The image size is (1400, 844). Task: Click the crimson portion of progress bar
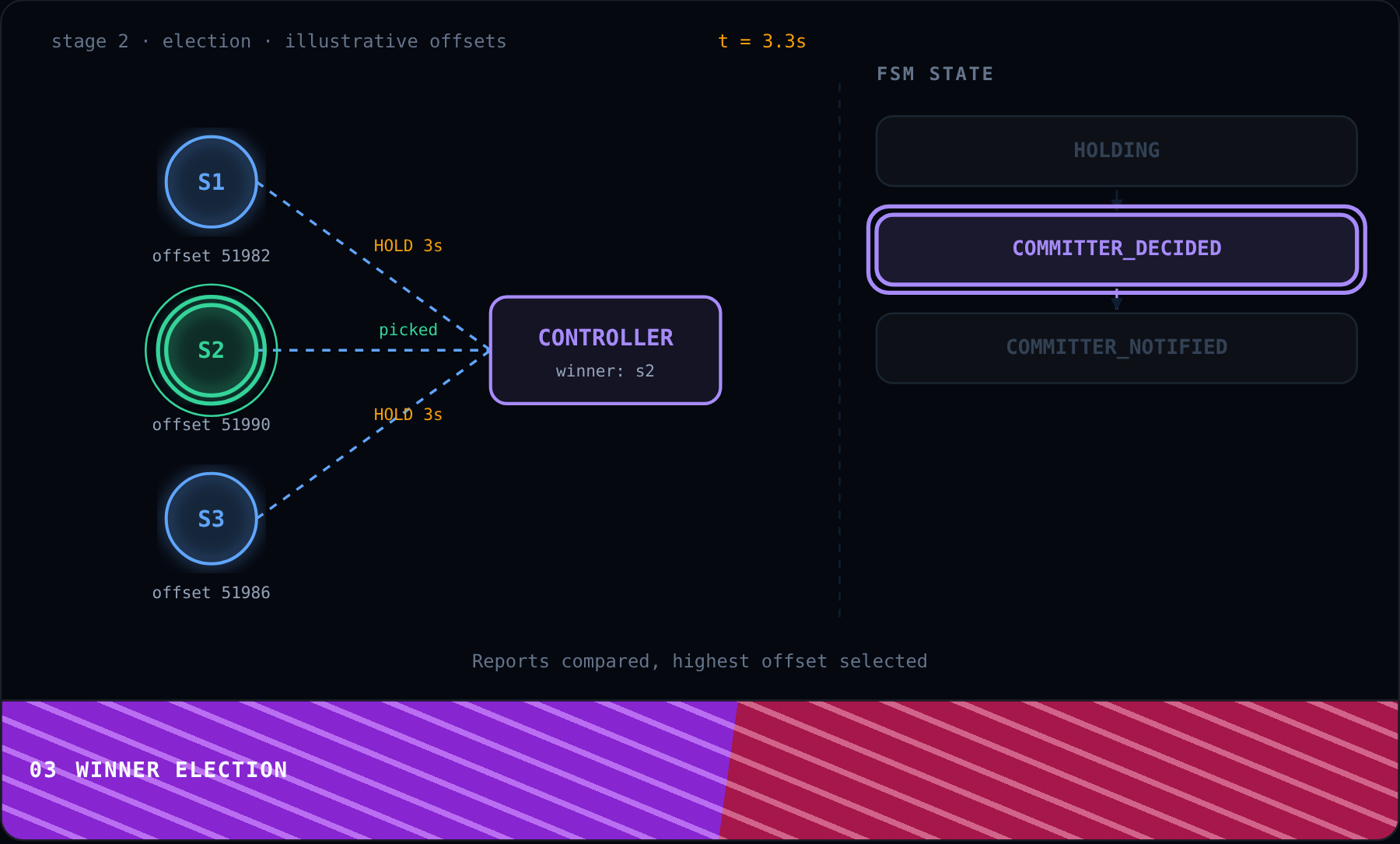pyautogui.click(x=1059, y=770)
